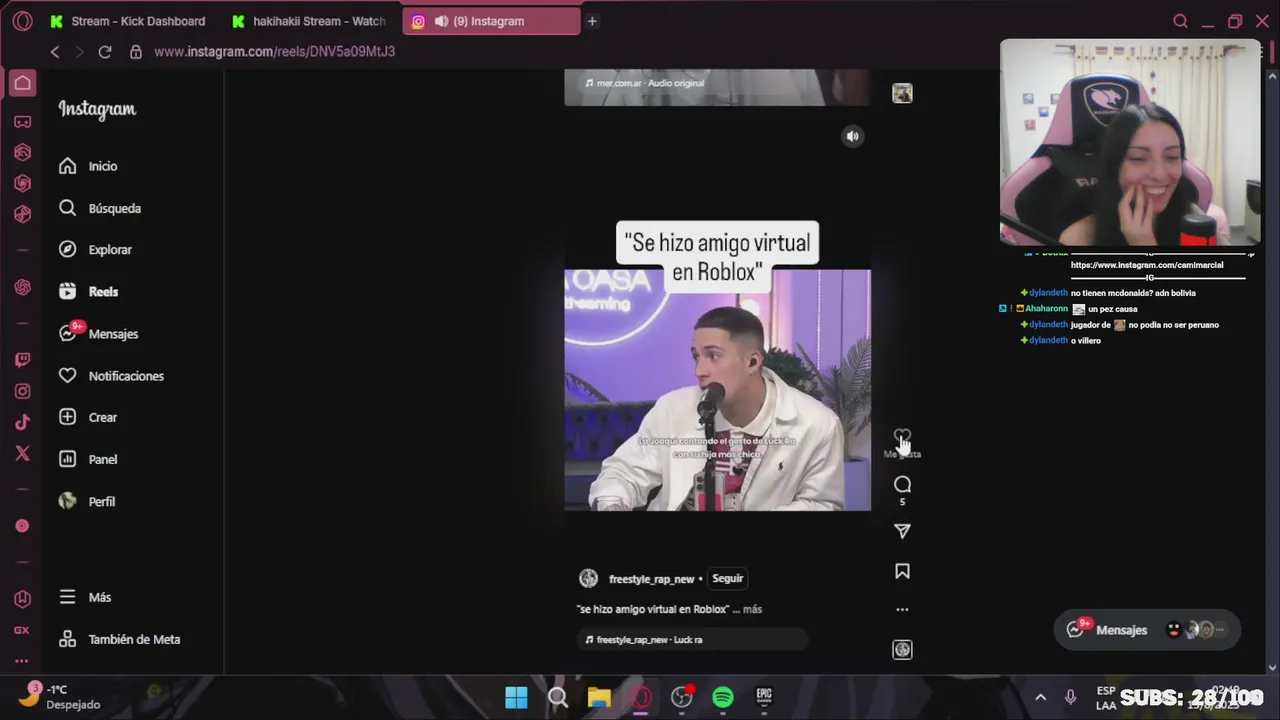Open TikTok in Opera sidebar

tap(22, 422)
